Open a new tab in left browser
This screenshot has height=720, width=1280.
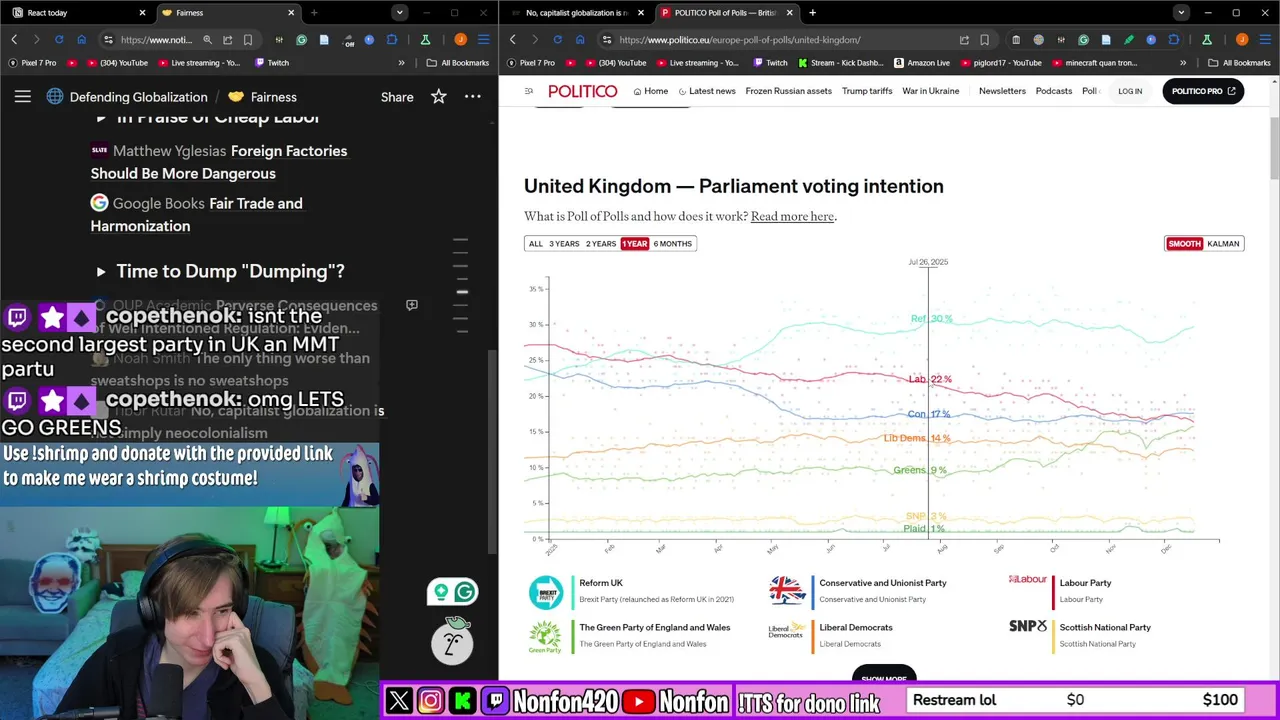pos(314,13)
